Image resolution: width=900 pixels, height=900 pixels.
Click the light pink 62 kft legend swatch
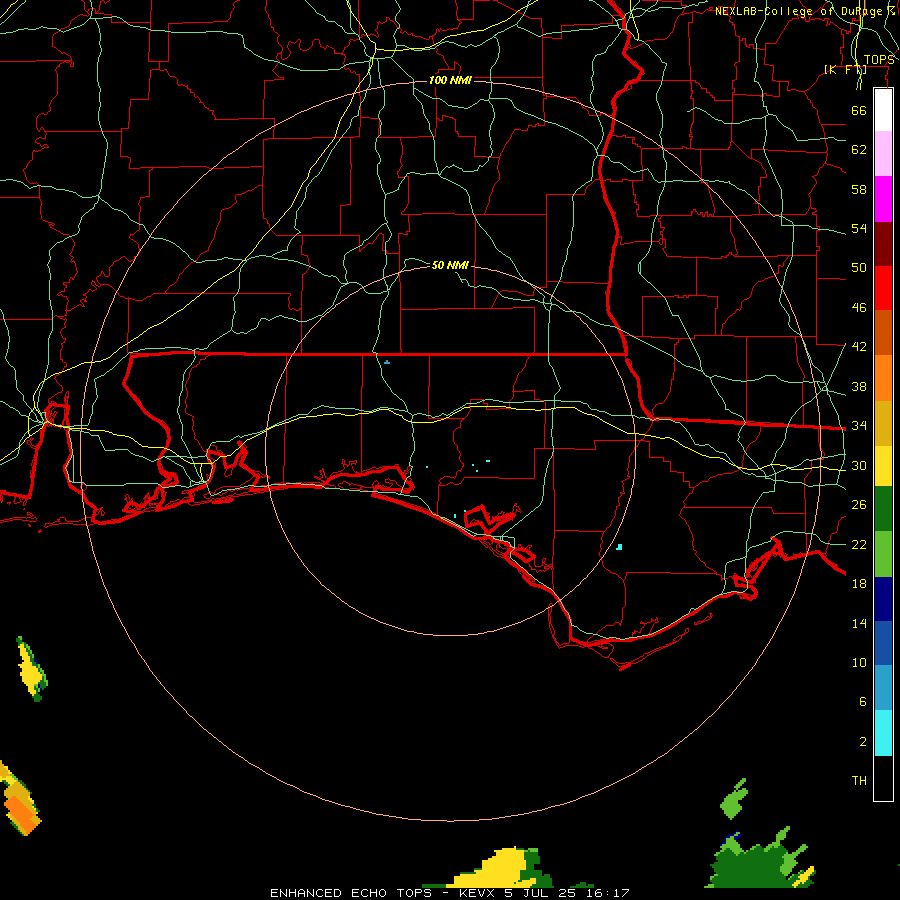pos(883,153)
